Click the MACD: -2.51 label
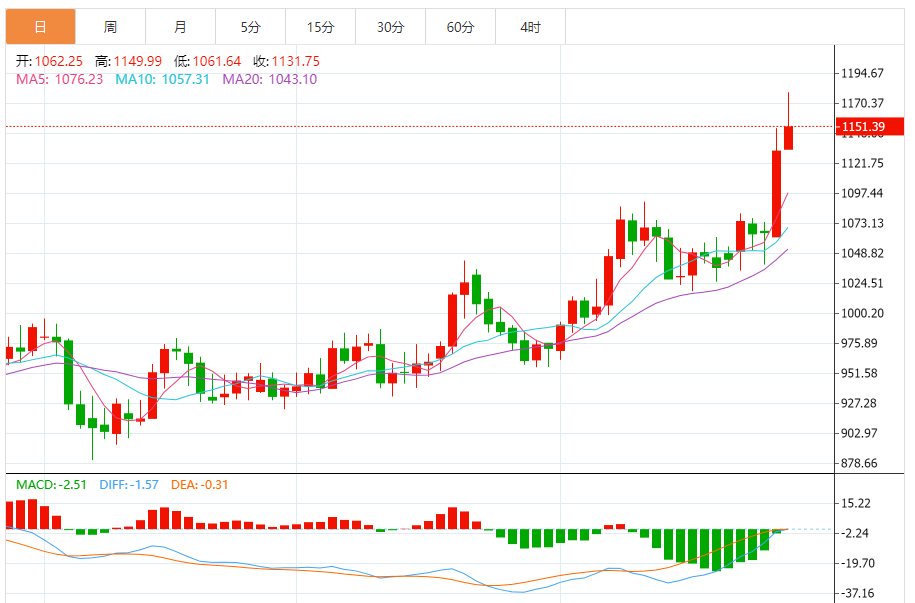 [x=51, y=485]
